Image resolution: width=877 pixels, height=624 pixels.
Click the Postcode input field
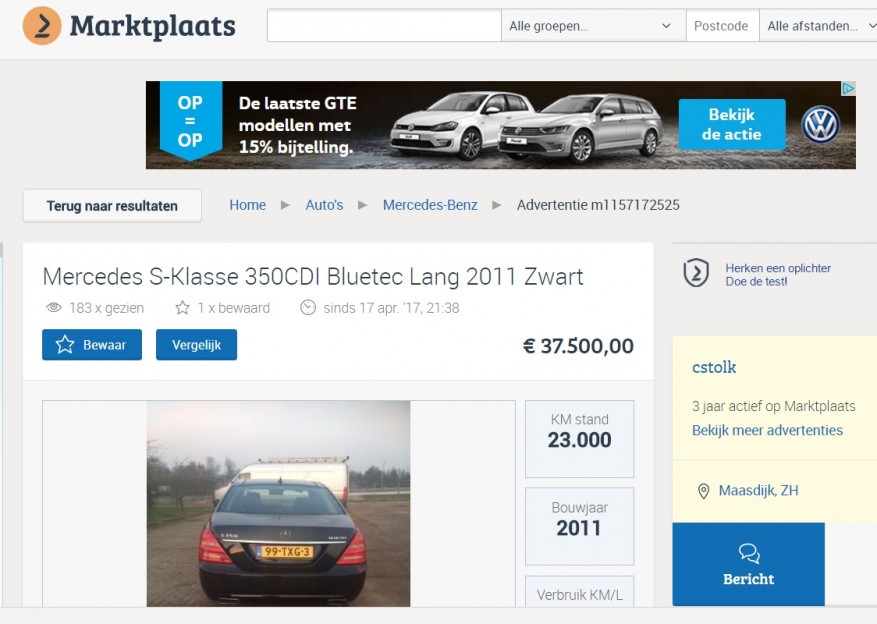coord(722,26)
